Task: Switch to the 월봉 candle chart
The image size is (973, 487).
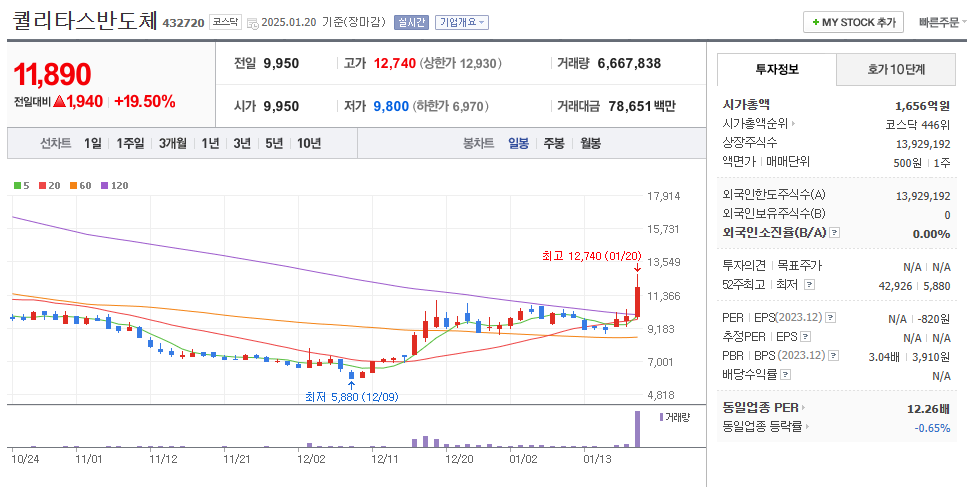Action: [x=591, y=143]
